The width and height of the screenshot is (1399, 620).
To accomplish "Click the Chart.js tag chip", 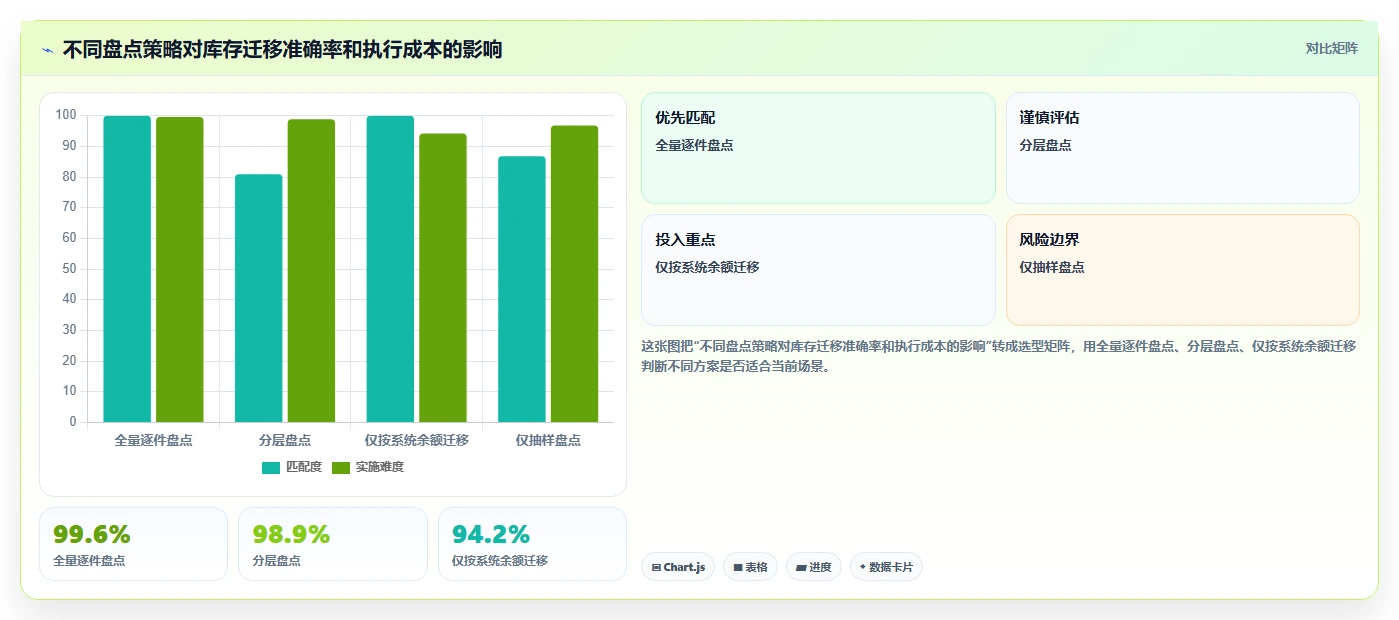I will pyautogui.click(x=678, y=567).
